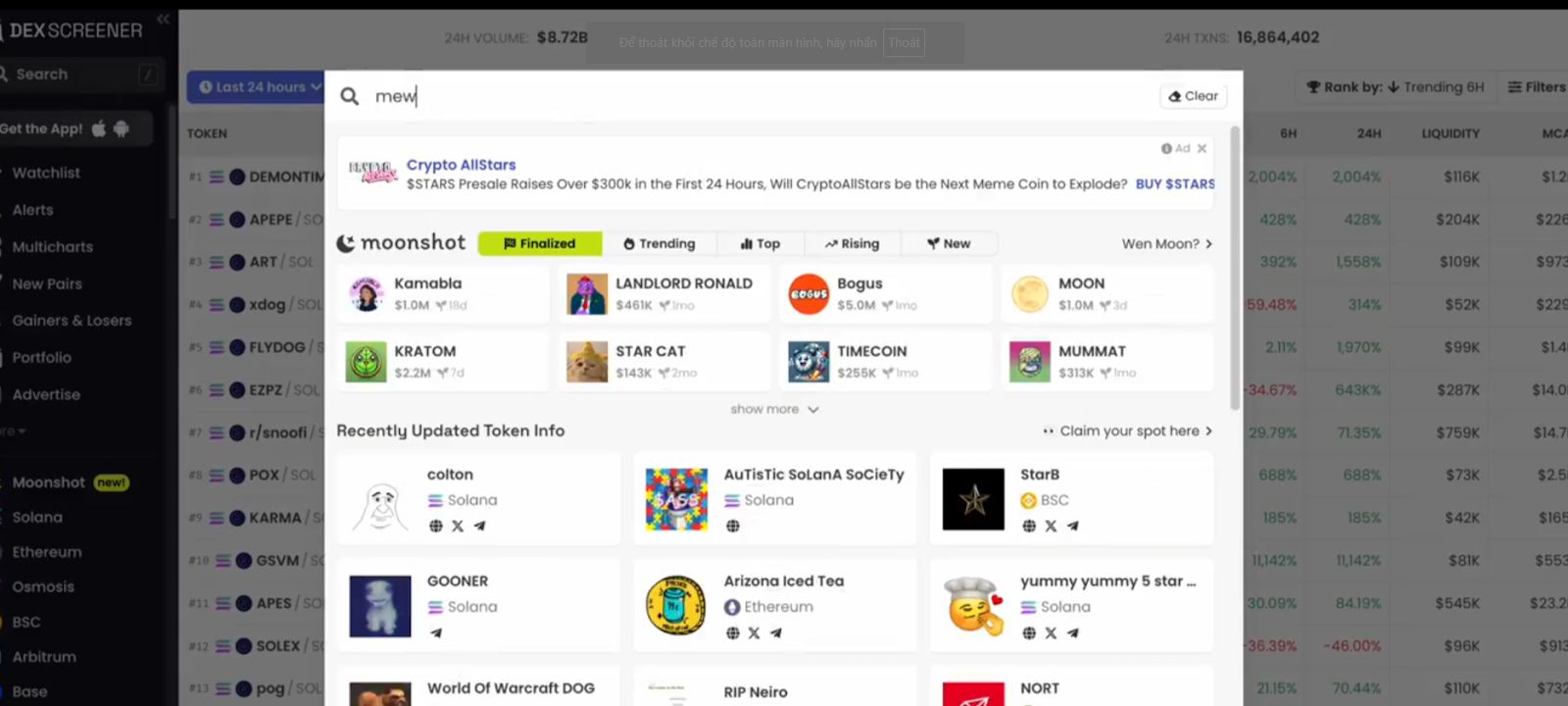Switch the moonshot filter to Rising
1568x706 pixels.
point(852,243)
